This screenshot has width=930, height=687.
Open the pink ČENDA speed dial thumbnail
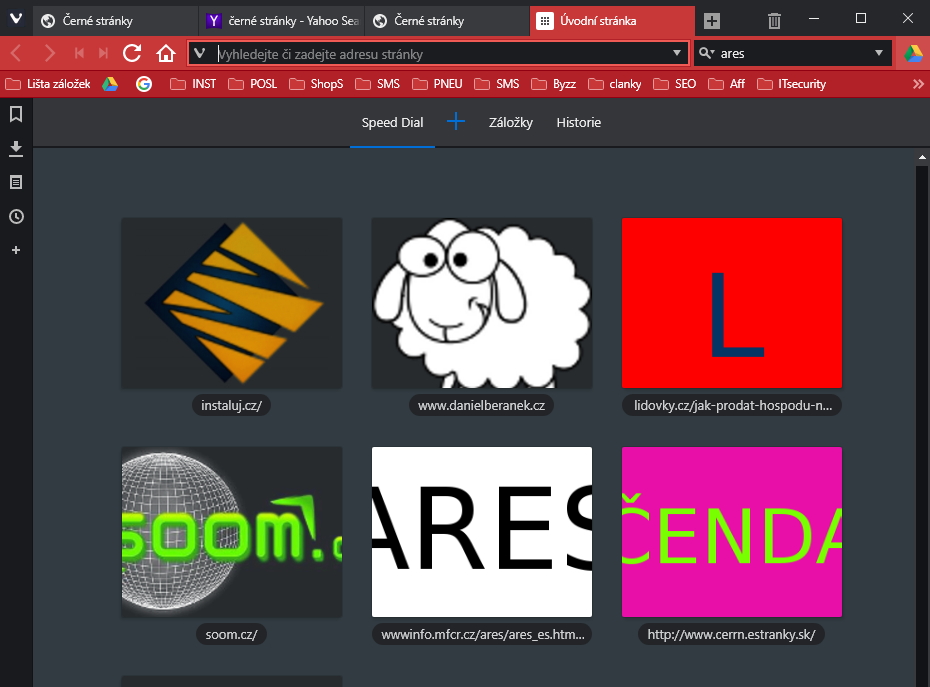732,532
